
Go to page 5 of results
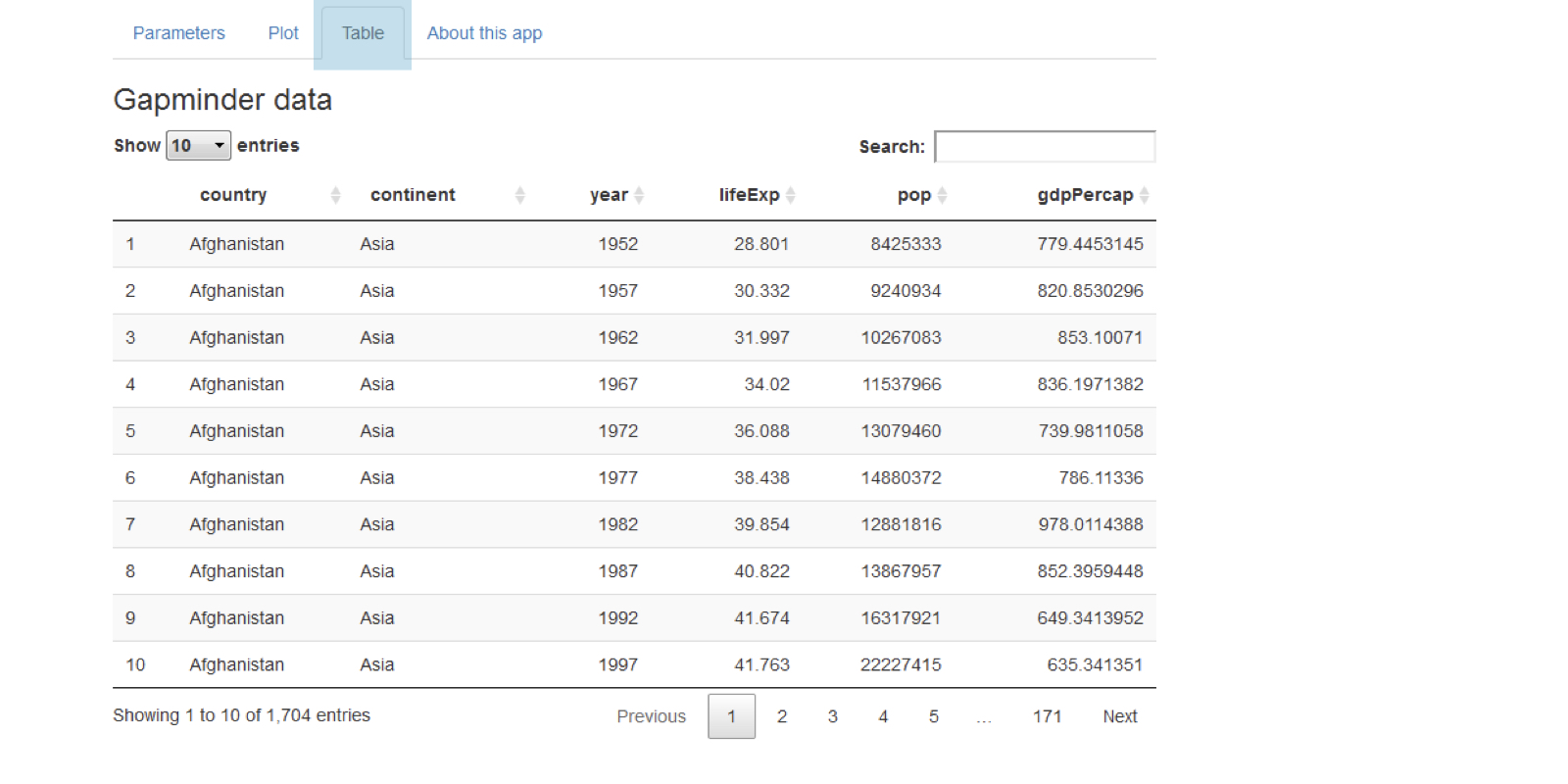[934, 716]
